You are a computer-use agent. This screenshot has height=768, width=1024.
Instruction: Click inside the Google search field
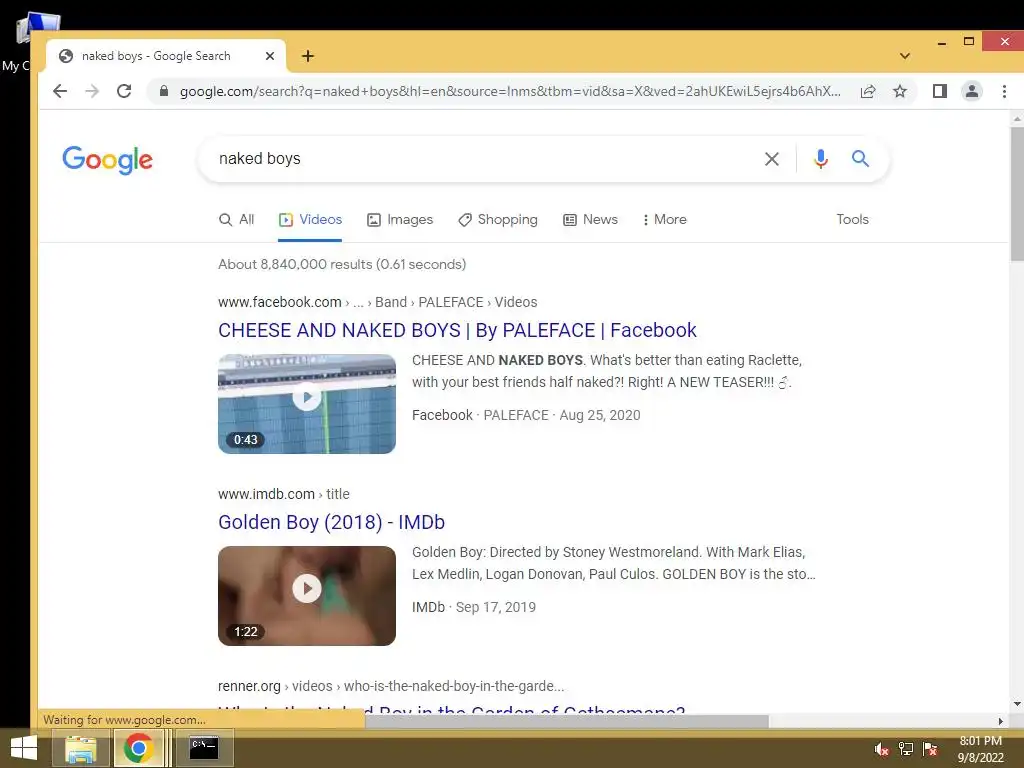click(483, 159)
